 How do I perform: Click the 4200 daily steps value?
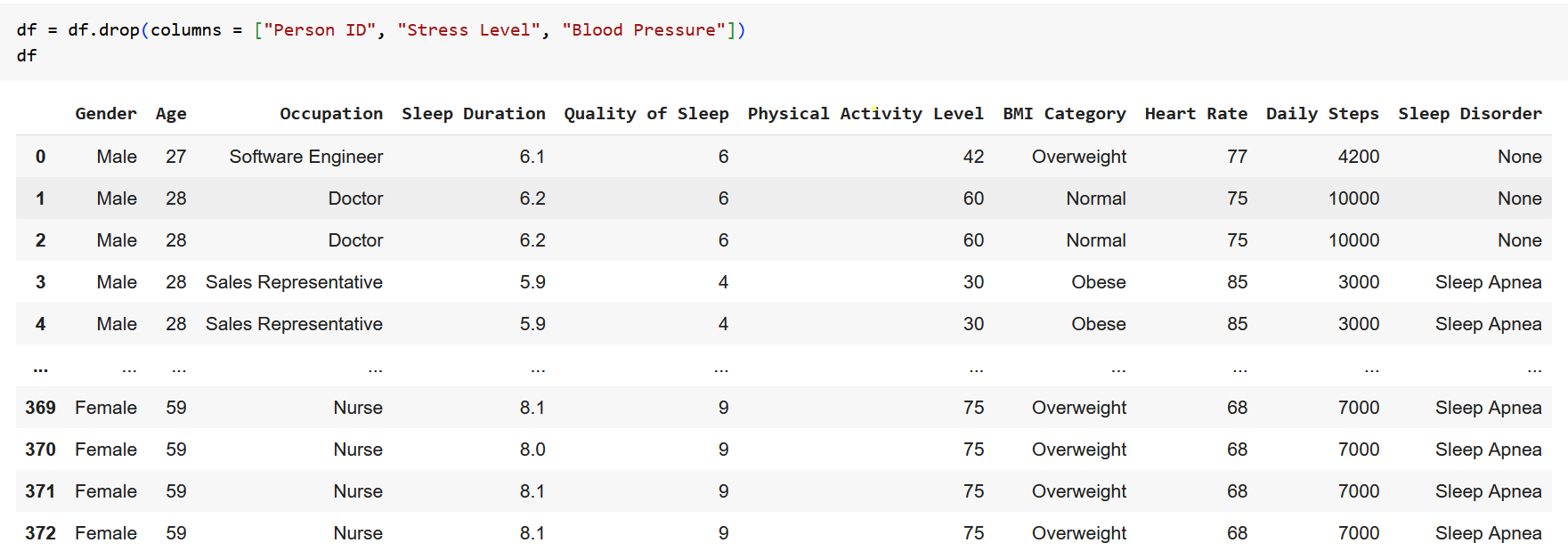point(1358,157)
